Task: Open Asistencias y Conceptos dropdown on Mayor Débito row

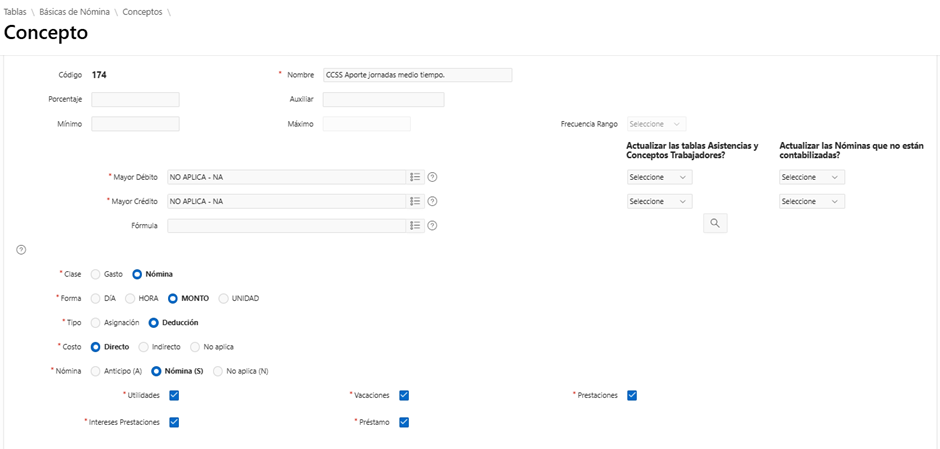Action: pyautogui.click(x=659, y=177)
